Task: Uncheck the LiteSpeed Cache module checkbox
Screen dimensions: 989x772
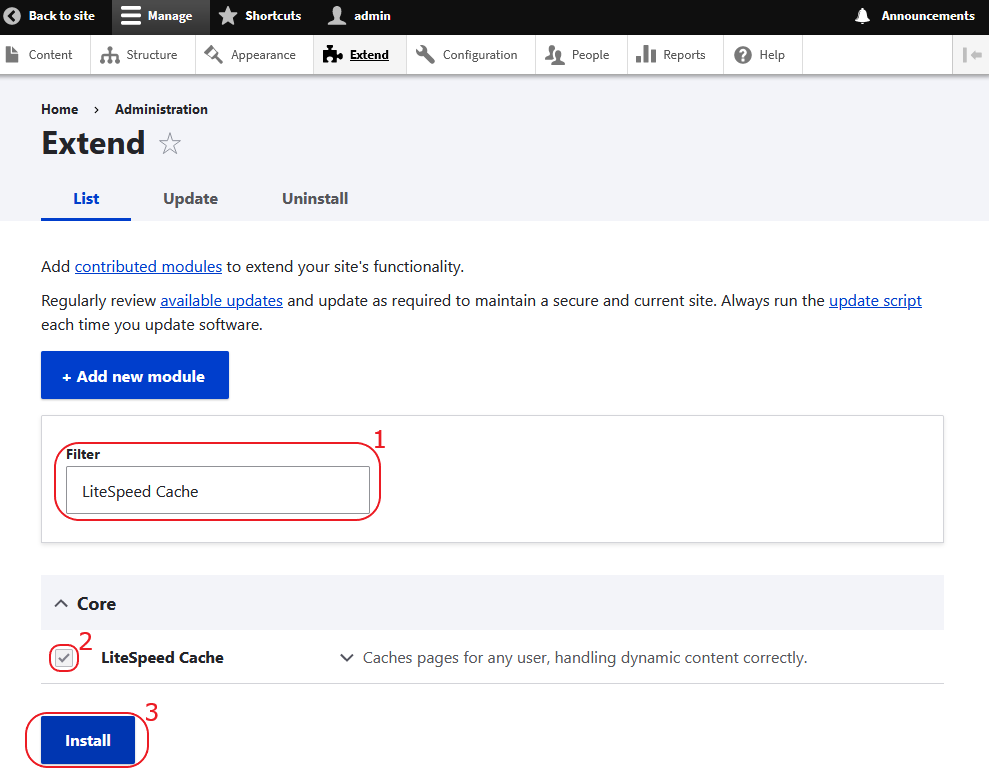Action: pyautogui.click(x=64, y=658)
